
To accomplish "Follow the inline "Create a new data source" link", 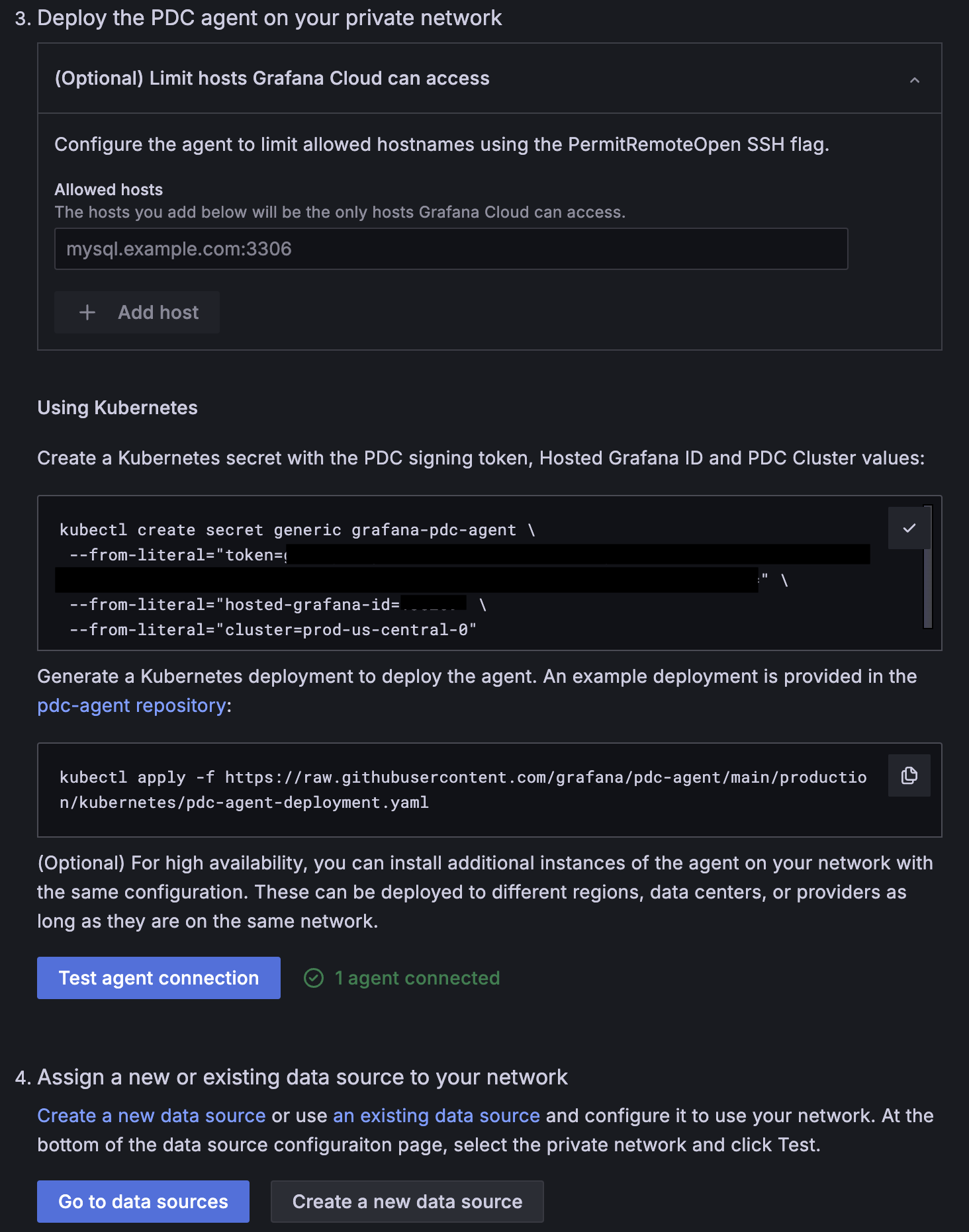I will click(x=152, y=1116).
